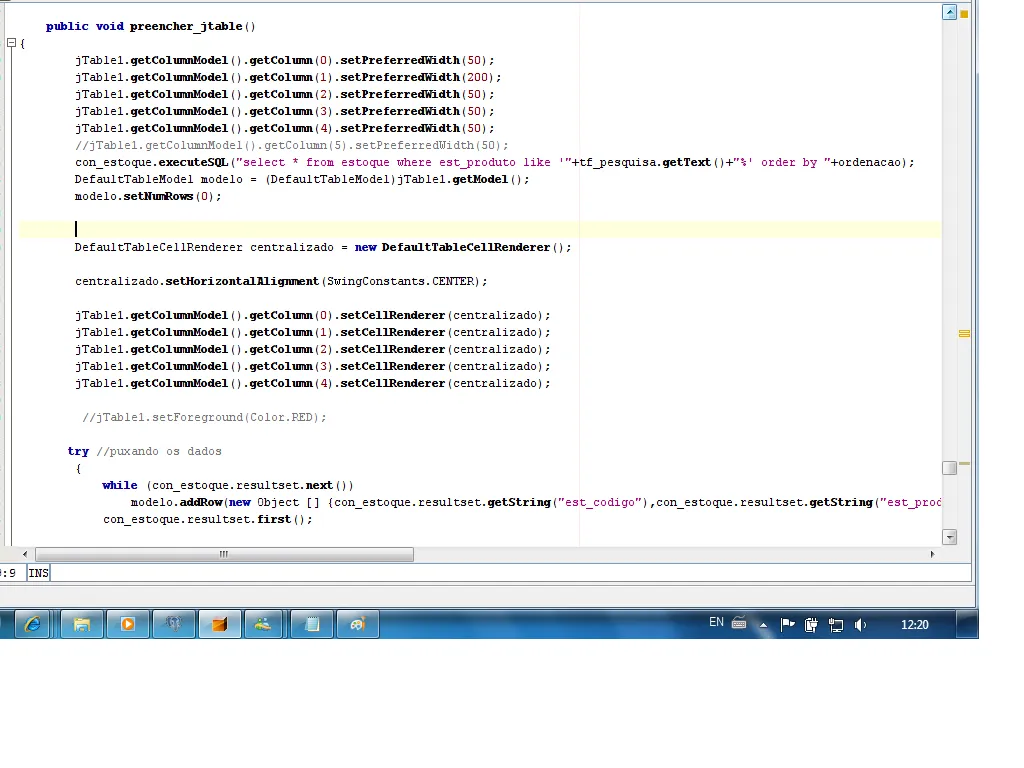
Task: Click the EN language indicator
Action: [x=716, y=622]
